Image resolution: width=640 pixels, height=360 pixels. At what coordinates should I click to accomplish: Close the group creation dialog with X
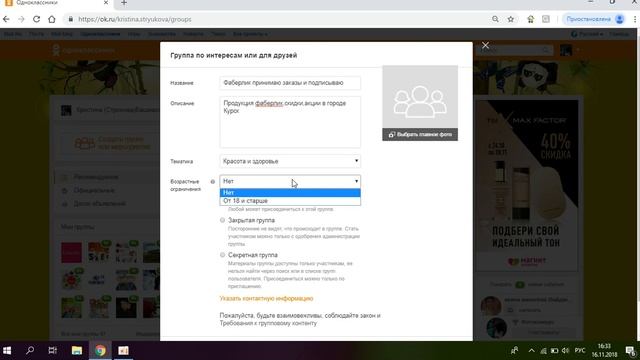click(x=485, y=45)
